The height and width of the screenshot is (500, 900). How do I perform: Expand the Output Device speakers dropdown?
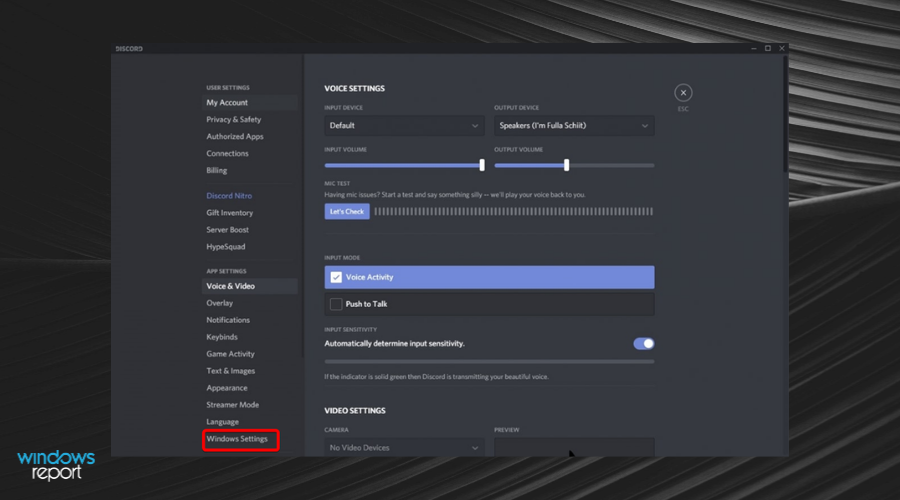click(574, 126)
